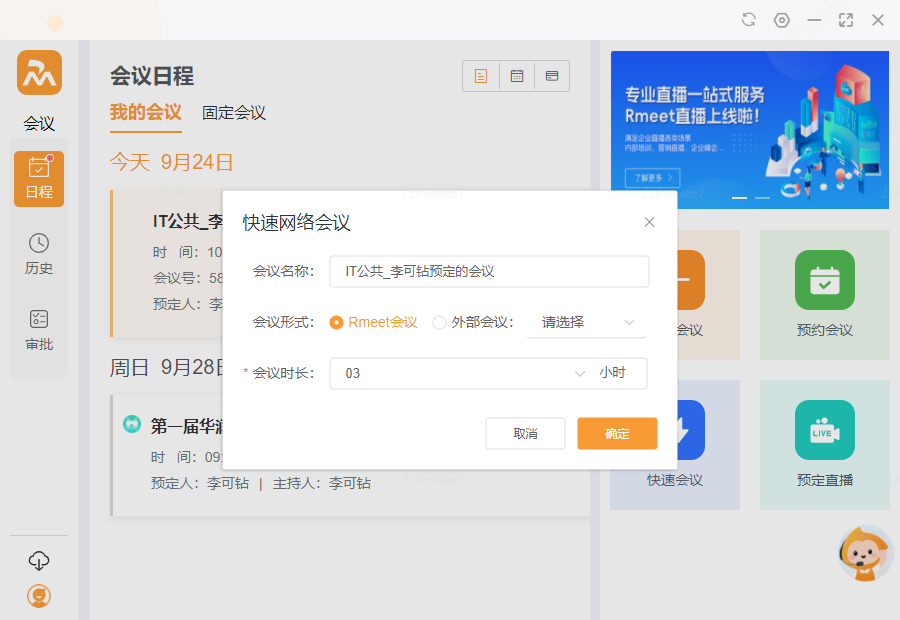Switch to the 固定会议 tab

(234, 113)
